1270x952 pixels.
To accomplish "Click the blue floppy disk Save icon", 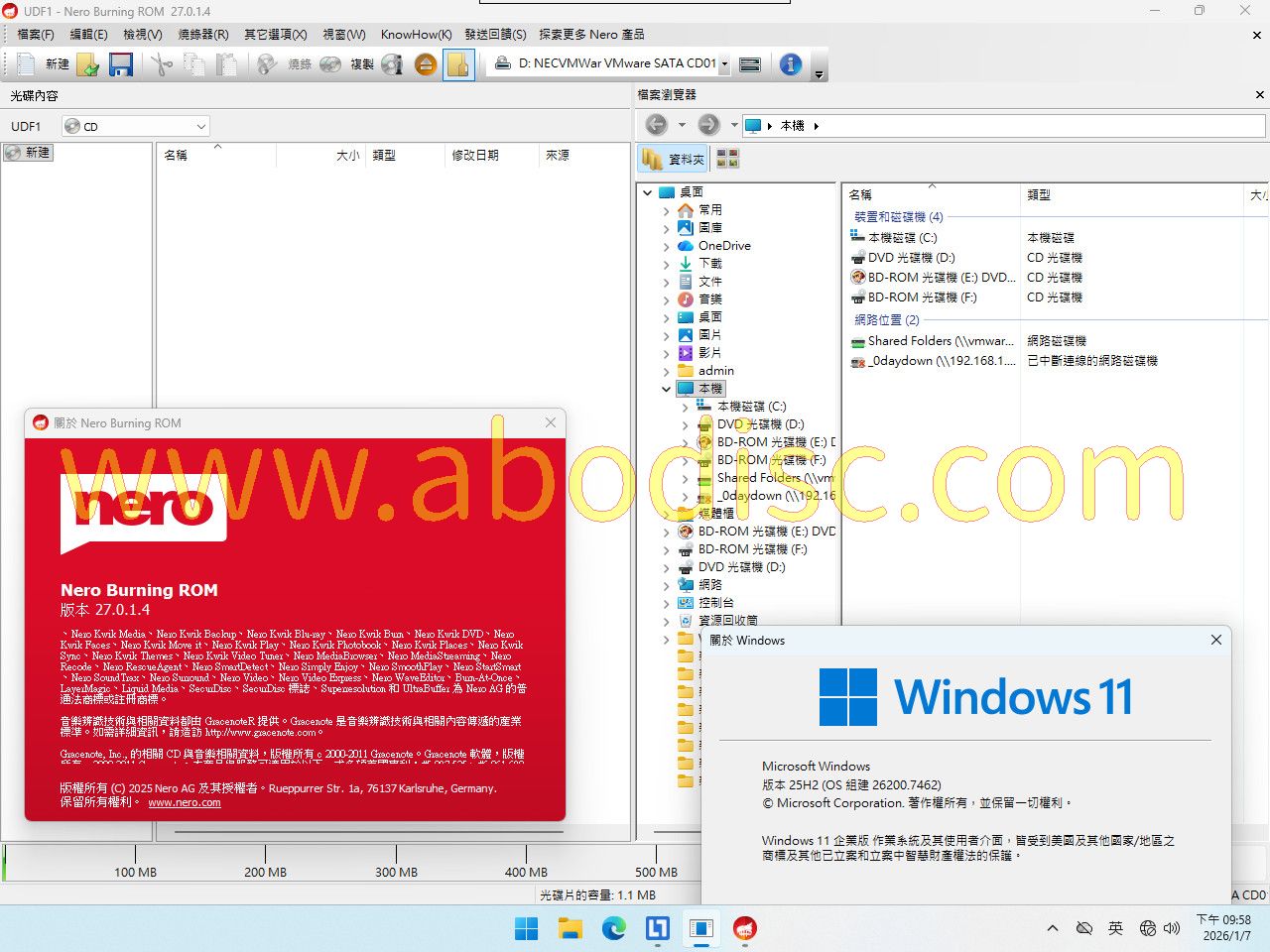I will 121,64.
